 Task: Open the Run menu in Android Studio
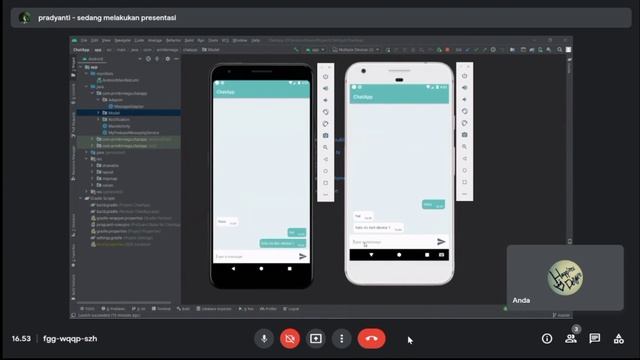pos(201,40)
